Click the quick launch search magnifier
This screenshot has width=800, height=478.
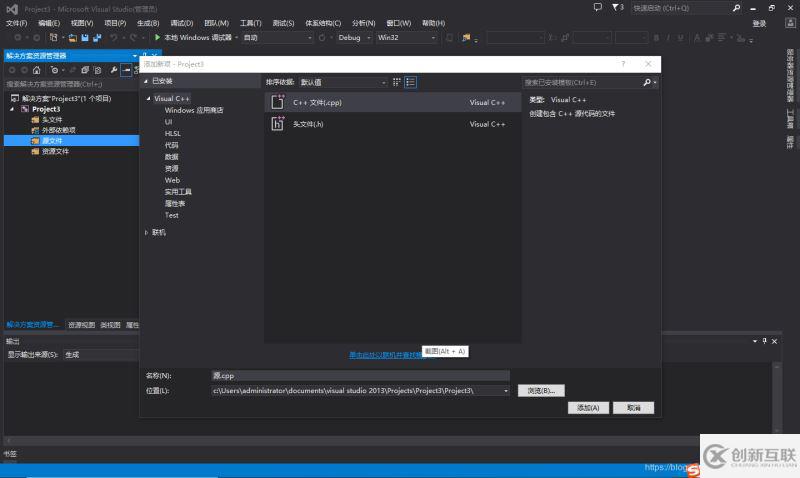click(x=736, y=8)
